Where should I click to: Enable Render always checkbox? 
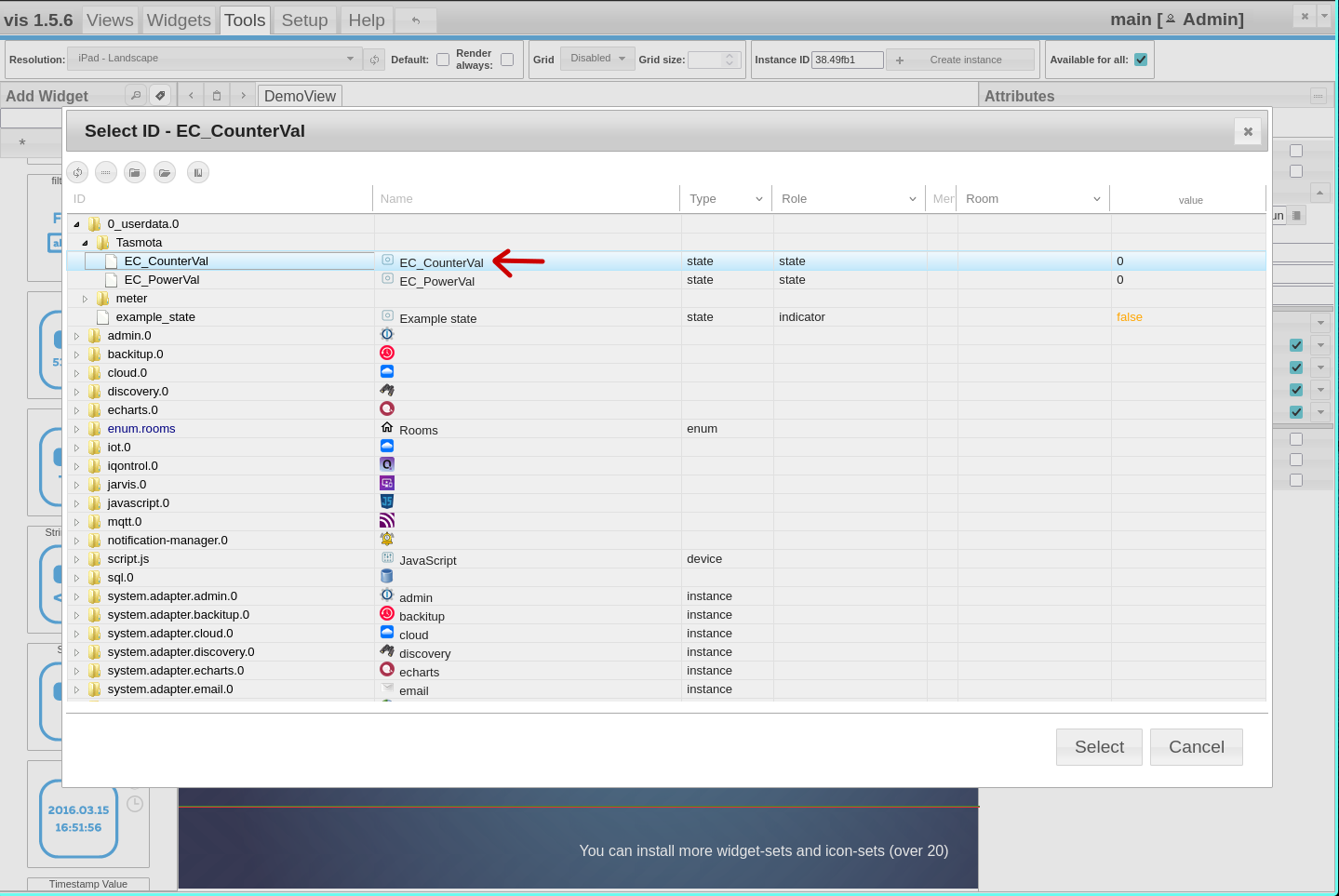pyautogui.click(x=507, y=59)
